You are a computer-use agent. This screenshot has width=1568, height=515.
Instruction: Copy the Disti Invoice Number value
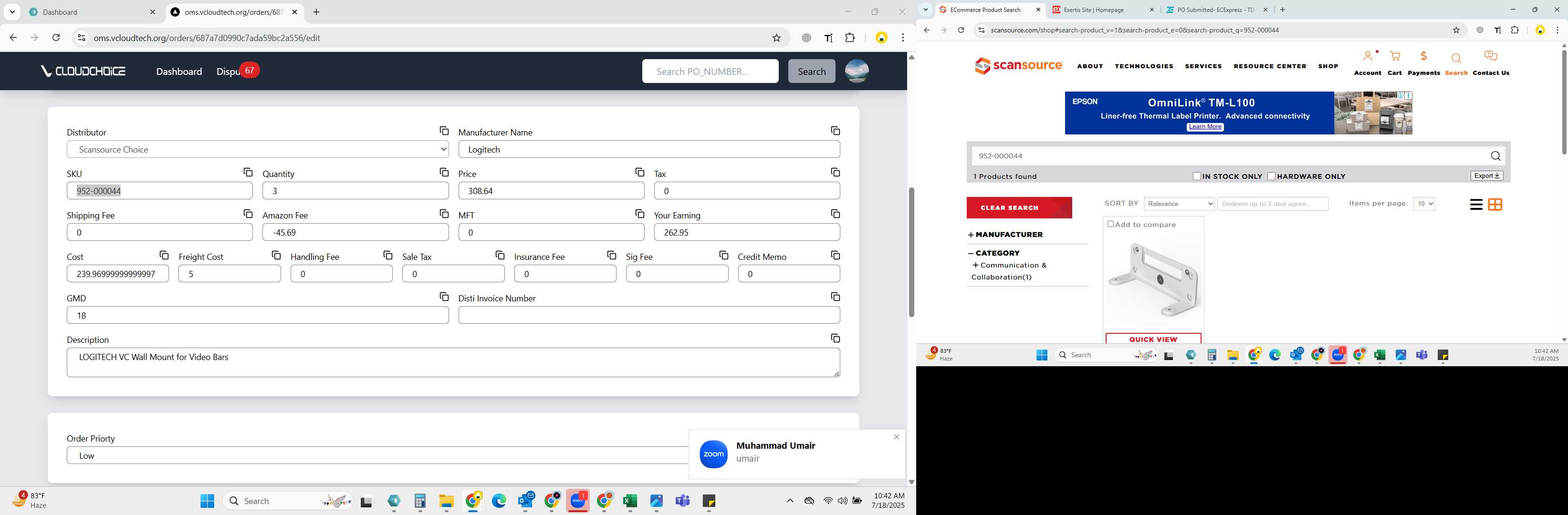click(835, 296)
